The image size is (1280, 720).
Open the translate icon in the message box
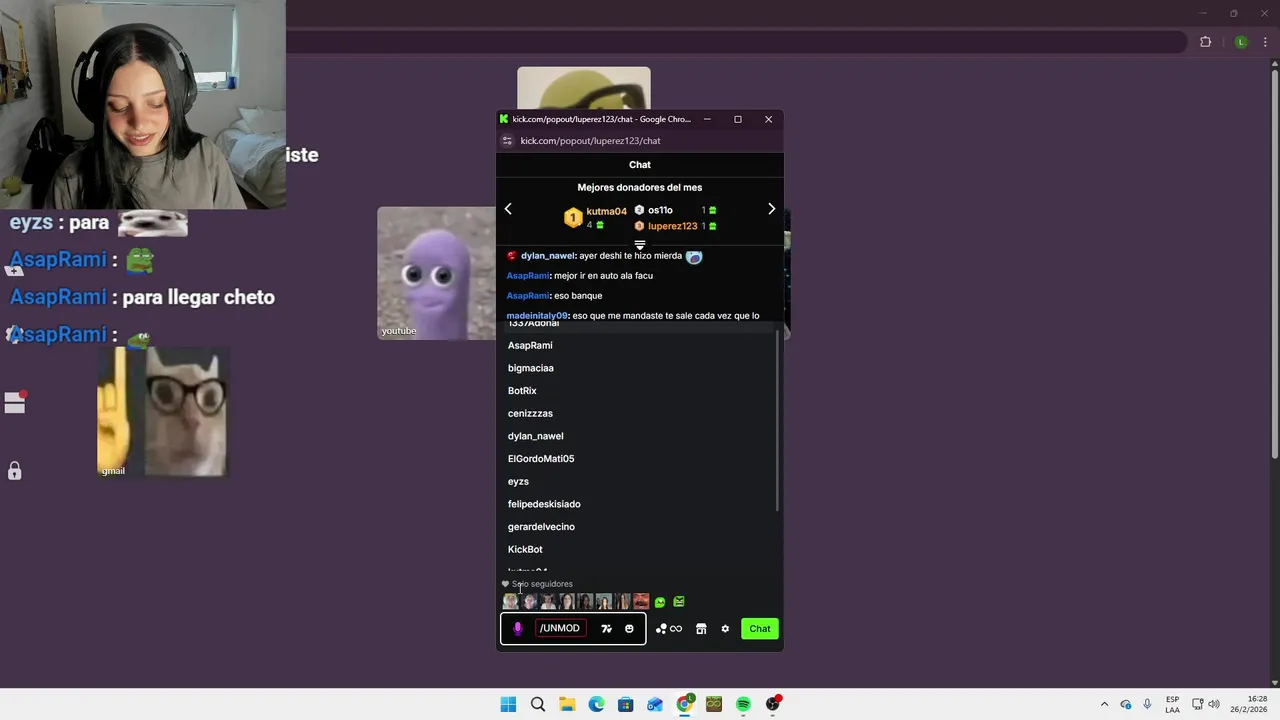[606, 629]
